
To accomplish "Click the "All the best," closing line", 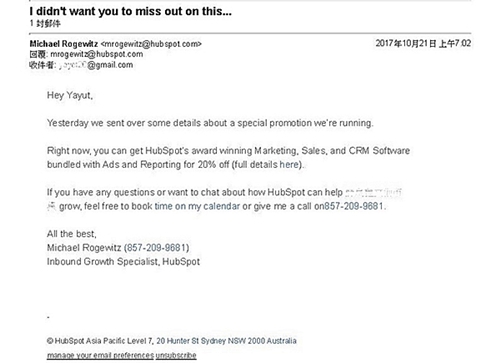I will tap(72, 234).
